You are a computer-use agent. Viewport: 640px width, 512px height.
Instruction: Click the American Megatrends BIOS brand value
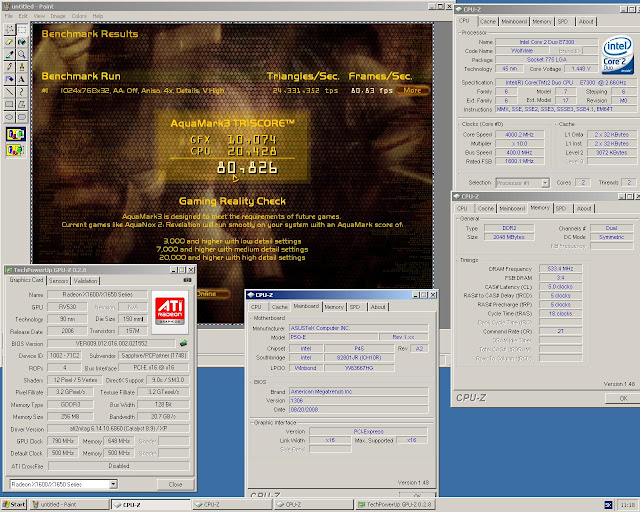point(358,392)
